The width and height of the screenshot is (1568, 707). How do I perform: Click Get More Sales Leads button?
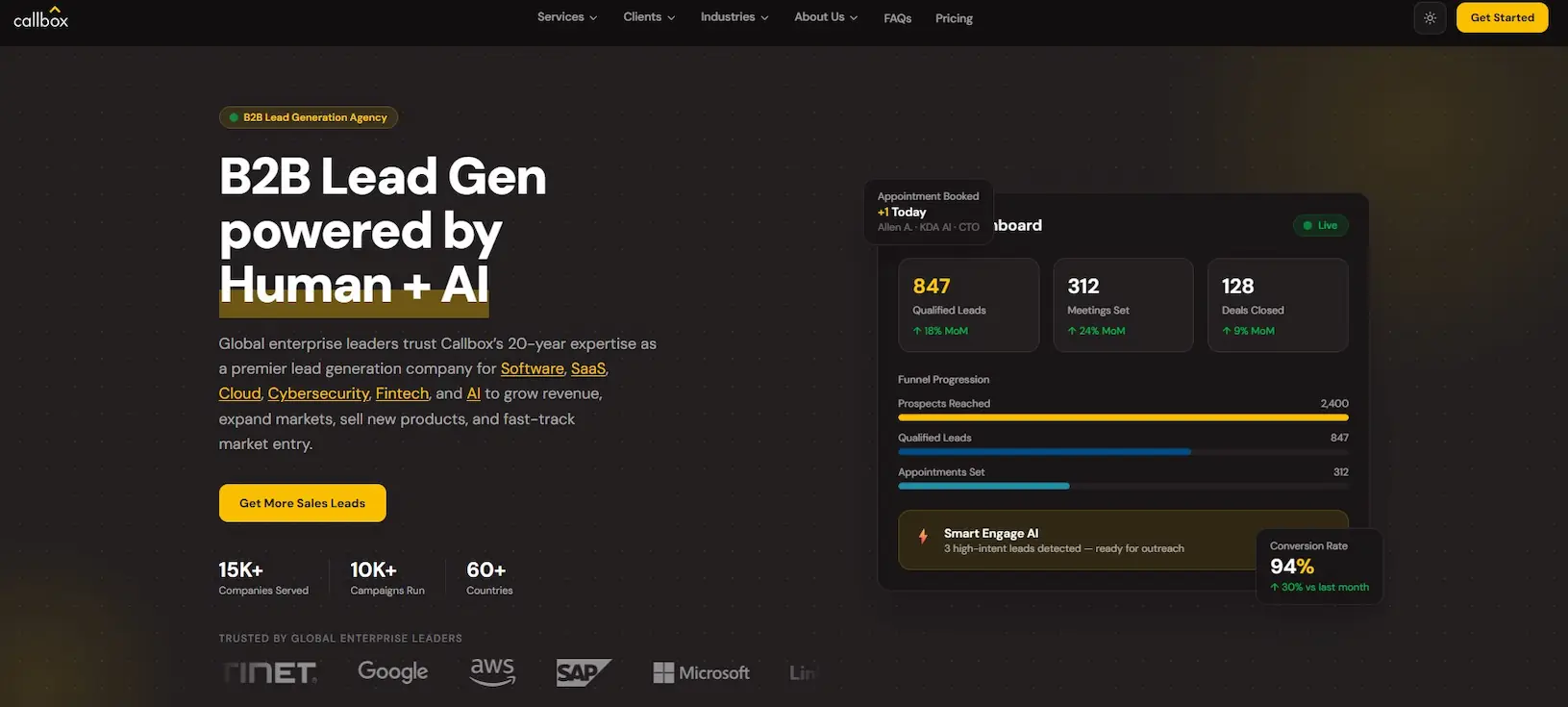(302, 503)
